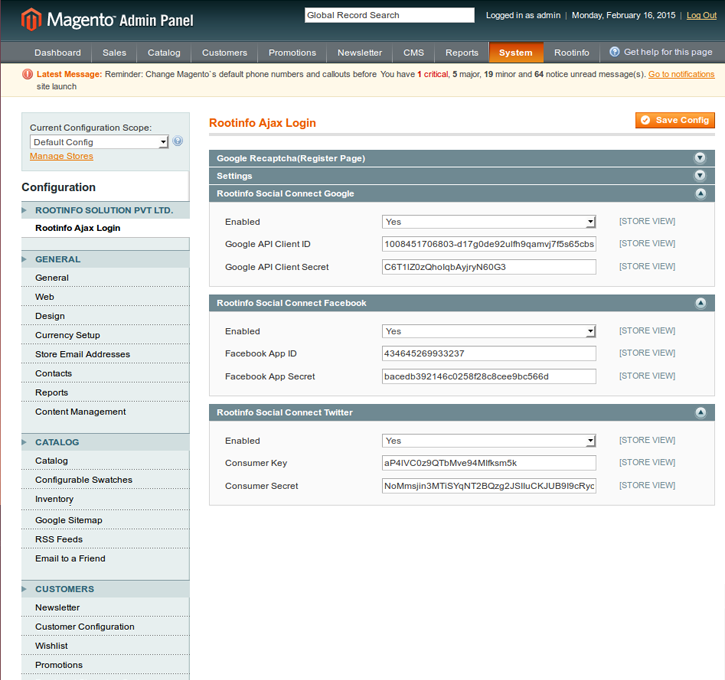Open Web configuration section
725x680 pixels.
click(105, 297)
